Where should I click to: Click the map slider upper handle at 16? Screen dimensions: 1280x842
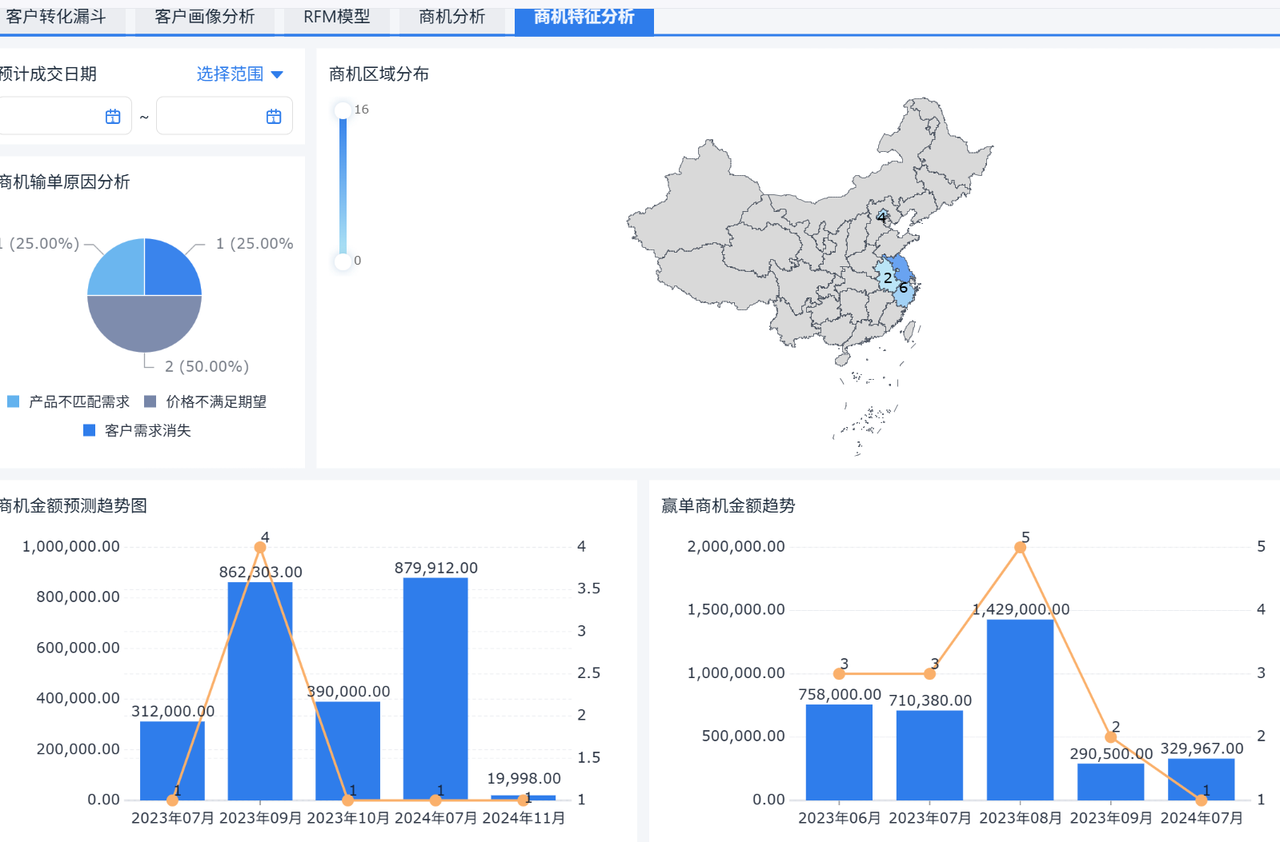343,110
